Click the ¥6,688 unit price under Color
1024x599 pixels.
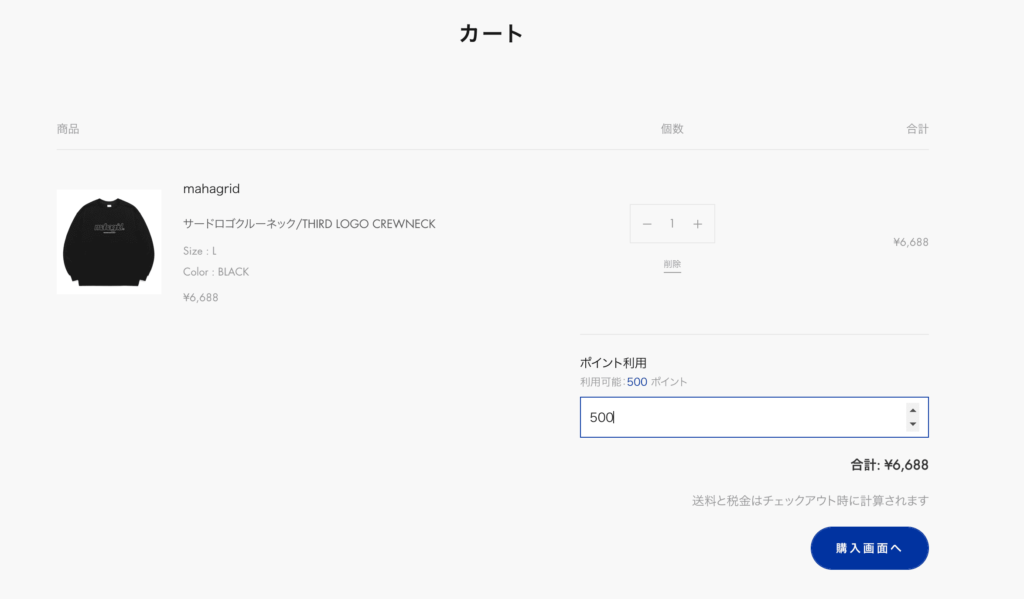[x=200, y=297]
